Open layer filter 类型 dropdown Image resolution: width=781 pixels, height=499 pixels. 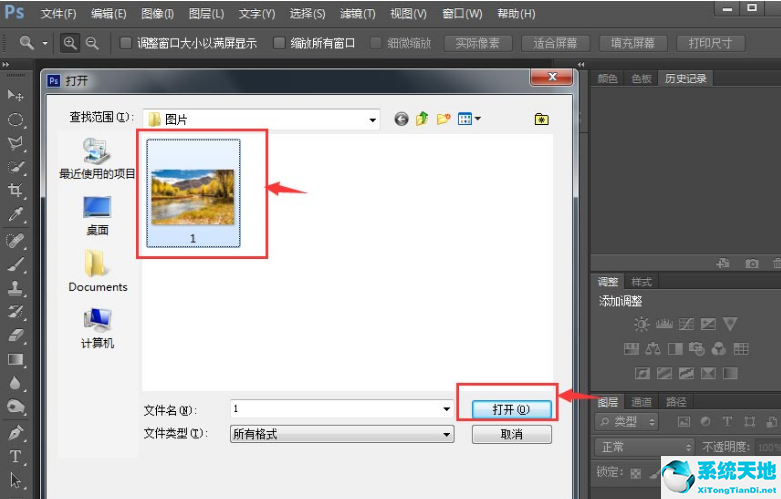627,422
